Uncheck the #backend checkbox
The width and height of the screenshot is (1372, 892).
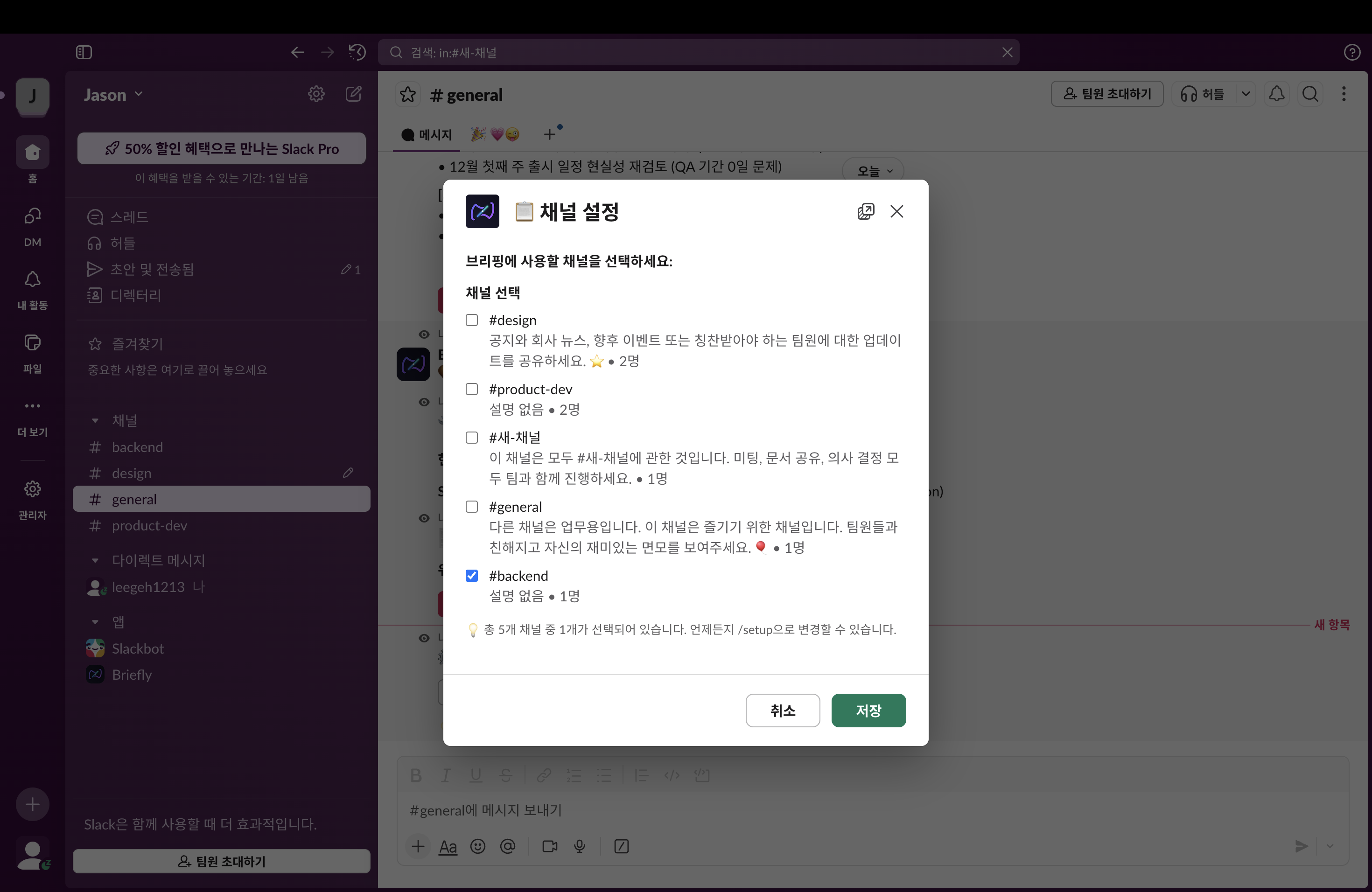point(471,576)
